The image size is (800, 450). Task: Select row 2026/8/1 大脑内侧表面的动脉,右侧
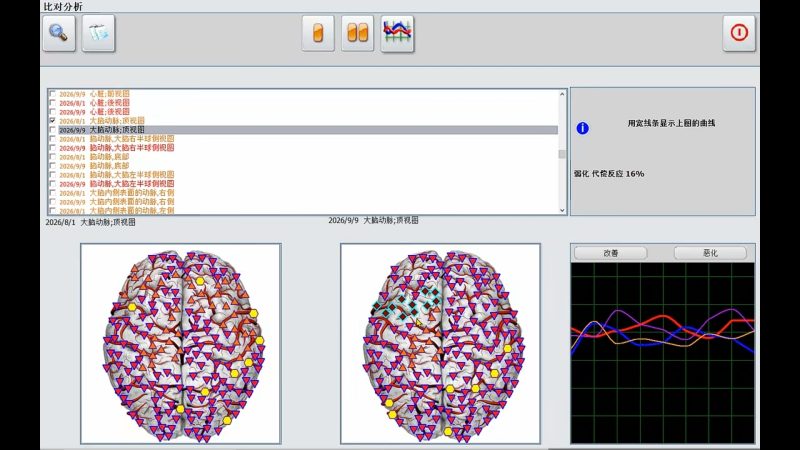pos(116,193)
